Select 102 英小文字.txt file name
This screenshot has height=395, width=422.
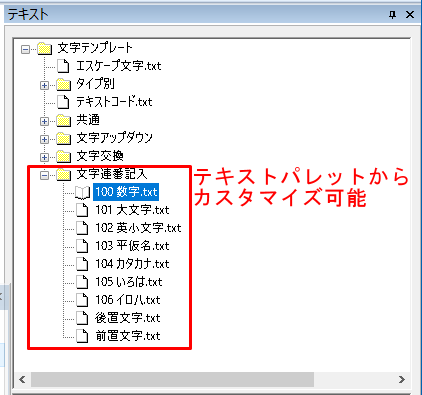(138, 228)
